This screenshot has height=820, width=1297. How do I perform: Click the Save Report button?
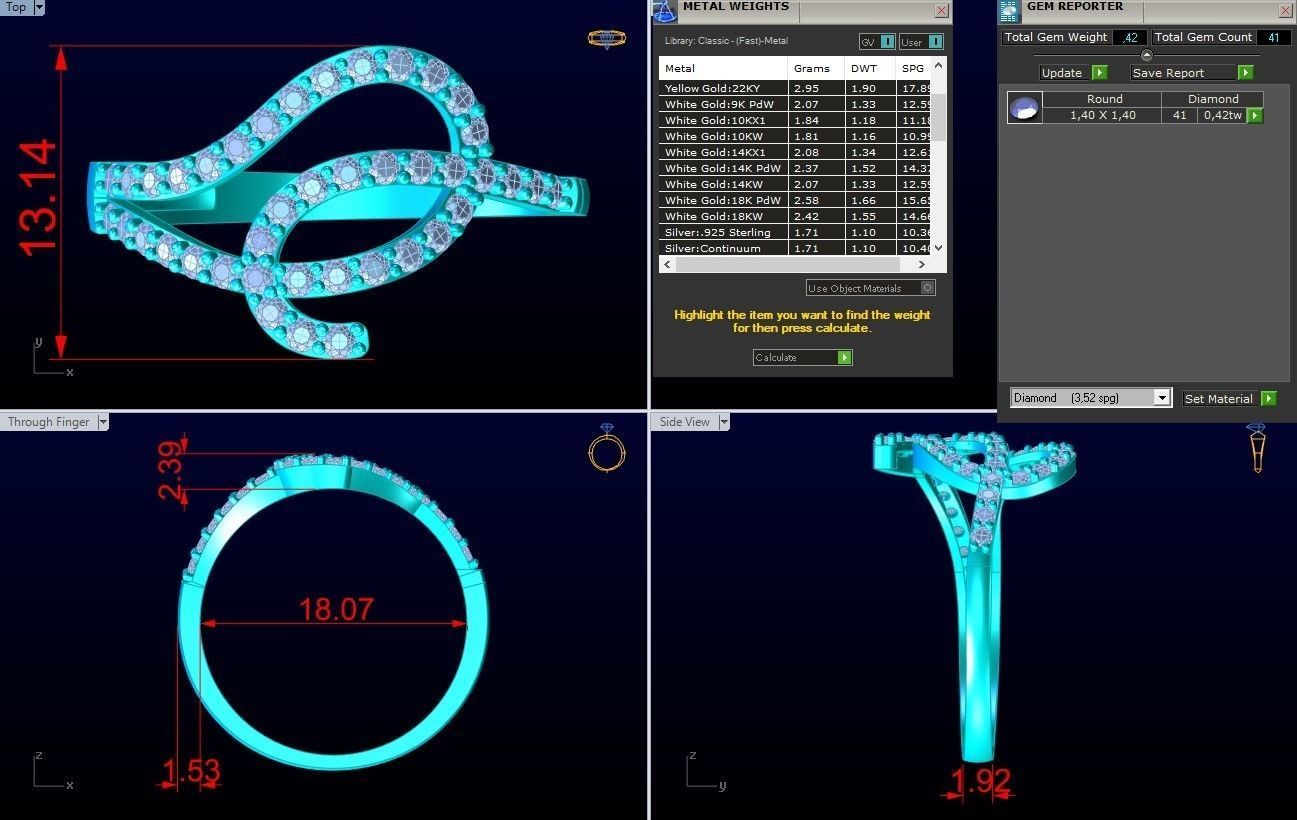tap(1184, 72)
